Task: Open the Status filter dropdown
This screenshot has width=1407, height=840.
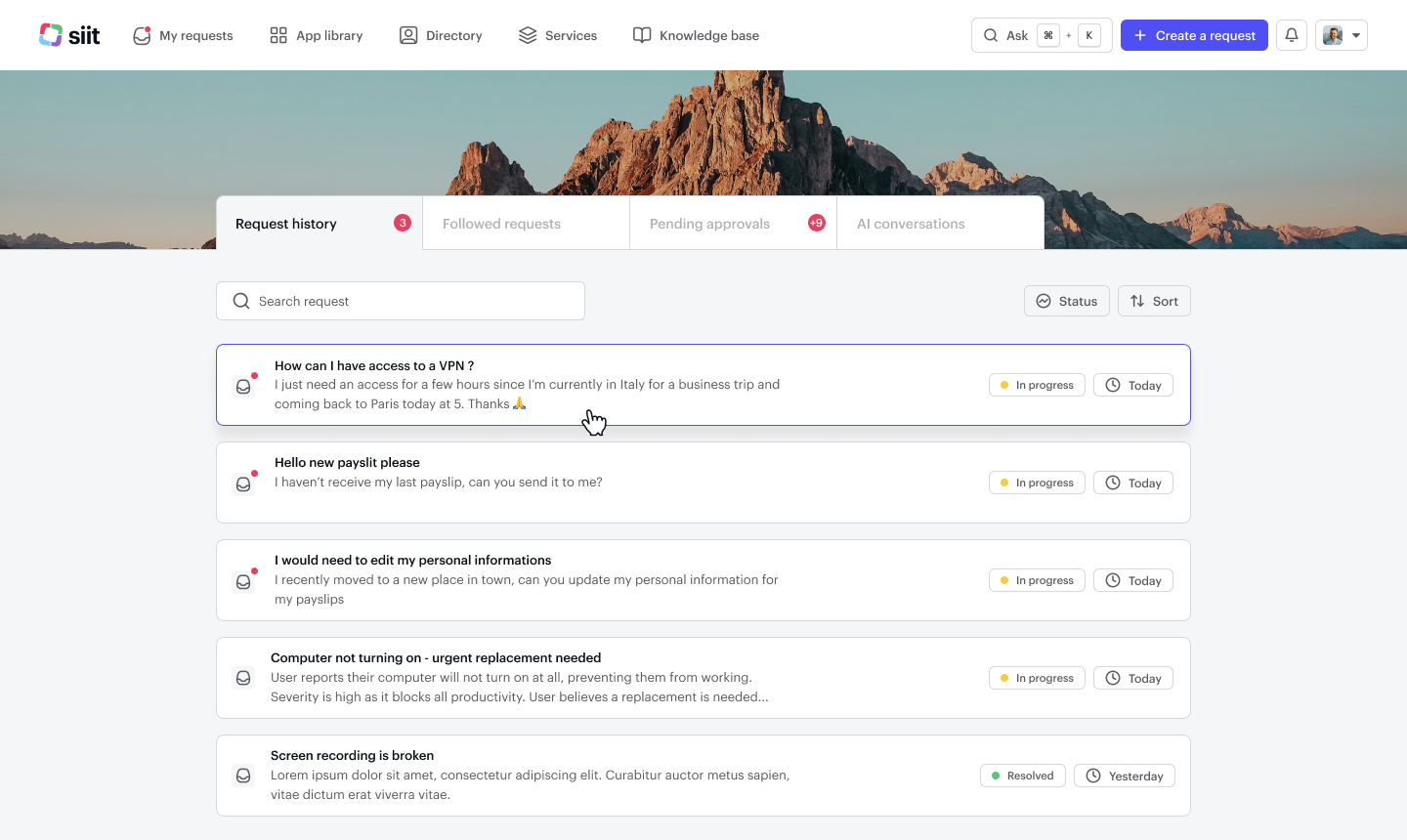Action: point(1066,301)
